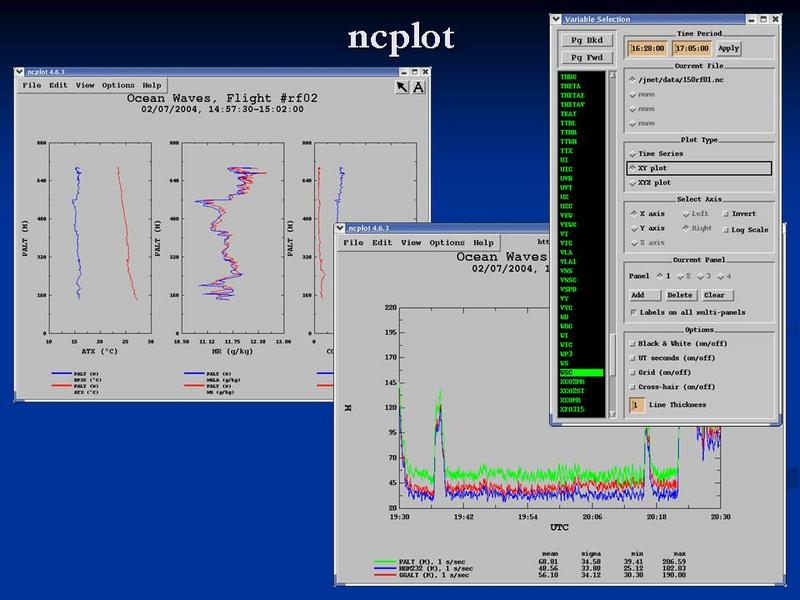
Task: Open the View menu in the Flight #rf02 window
Action: 85,85
